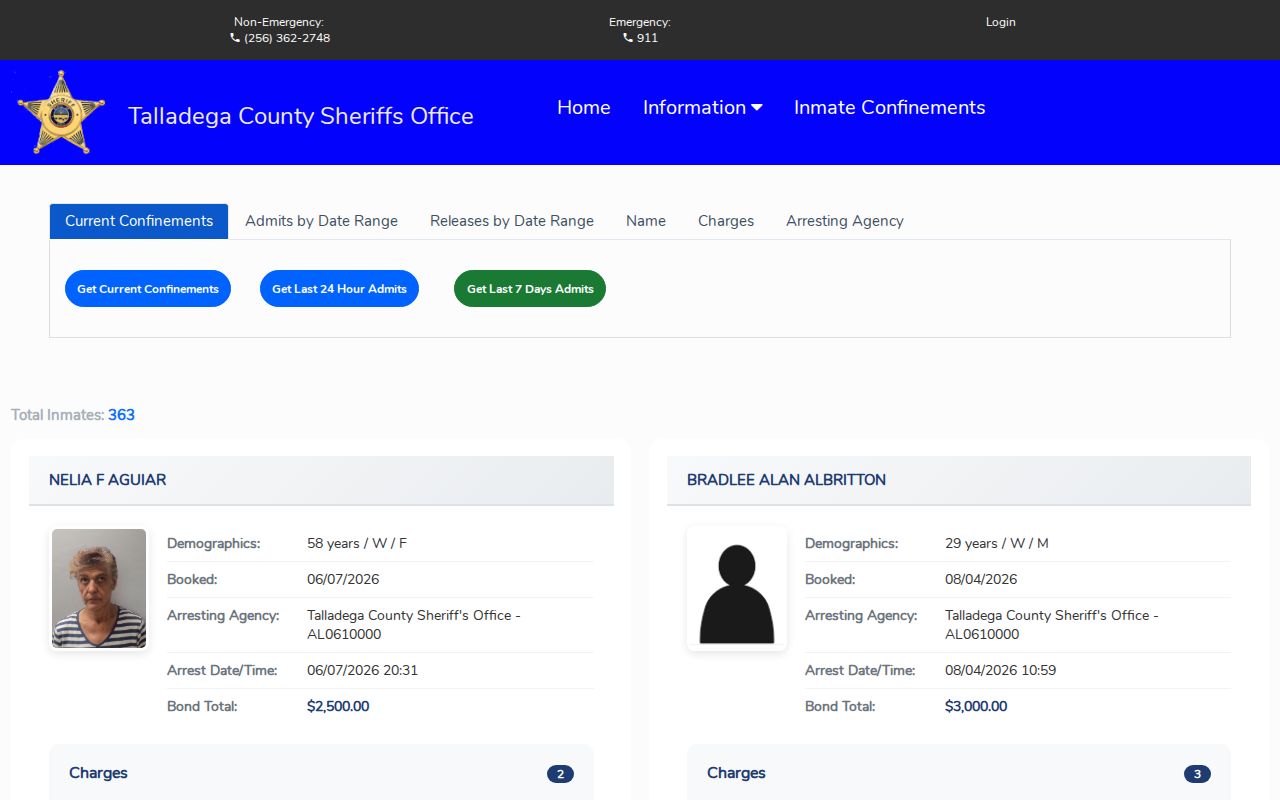The width and height of the screenshot is (1280, 800).
Task: Open the Information dropdown menu
Action: pos(702,108)
